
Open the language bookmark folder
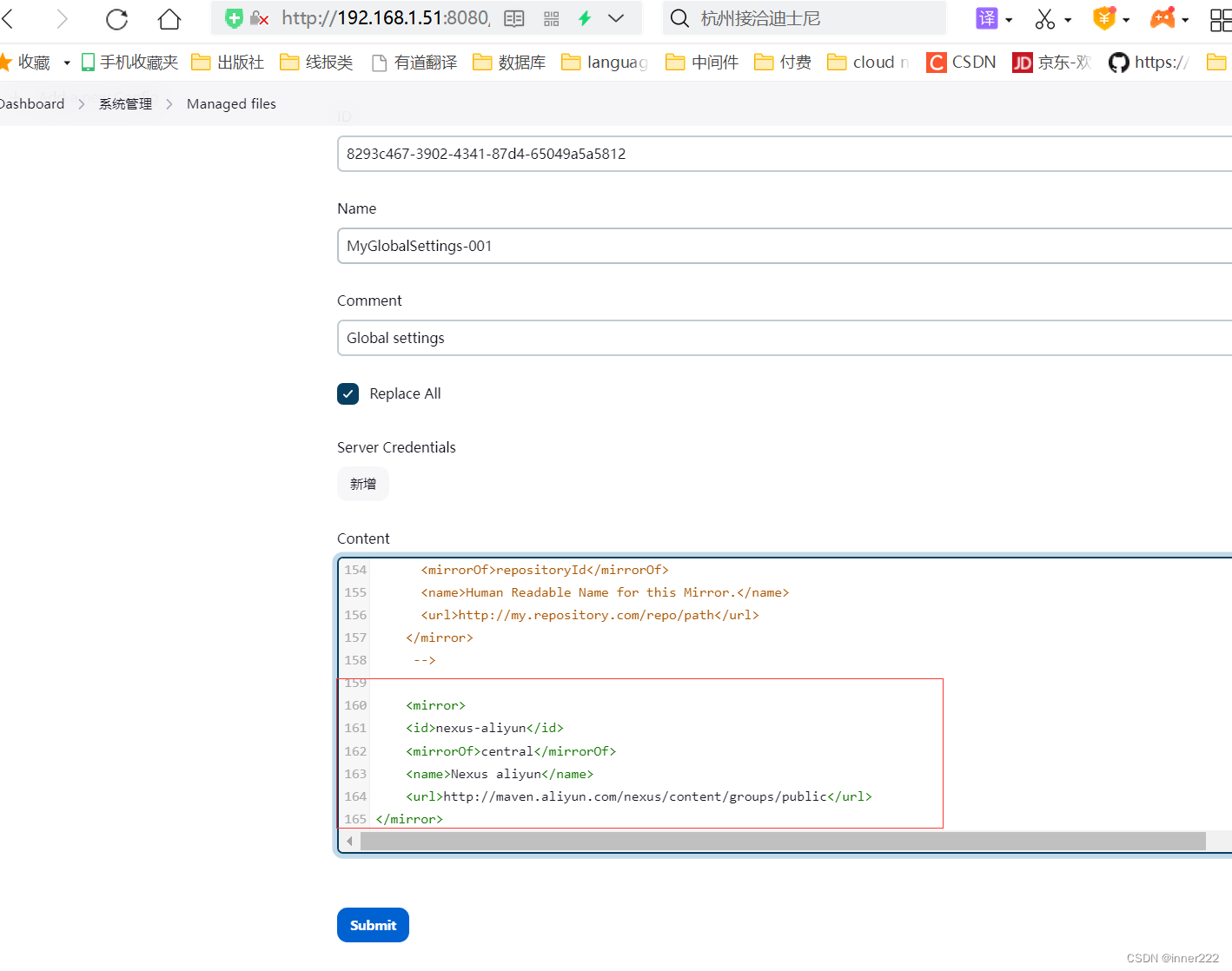(x=605, y=62)
